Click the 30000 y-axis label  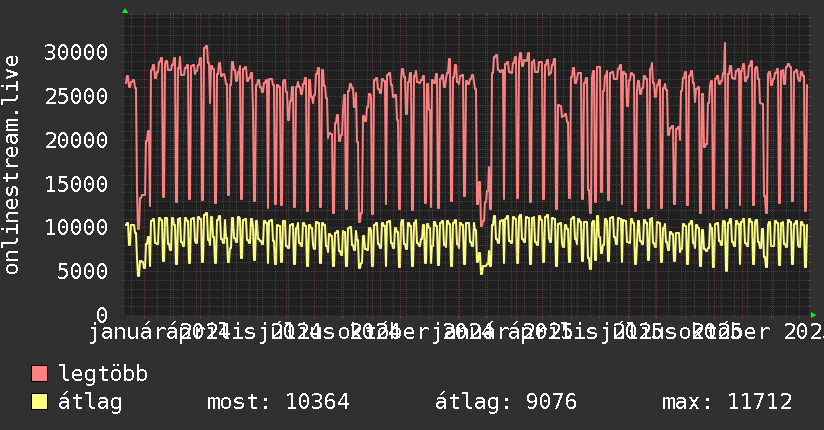76,52
